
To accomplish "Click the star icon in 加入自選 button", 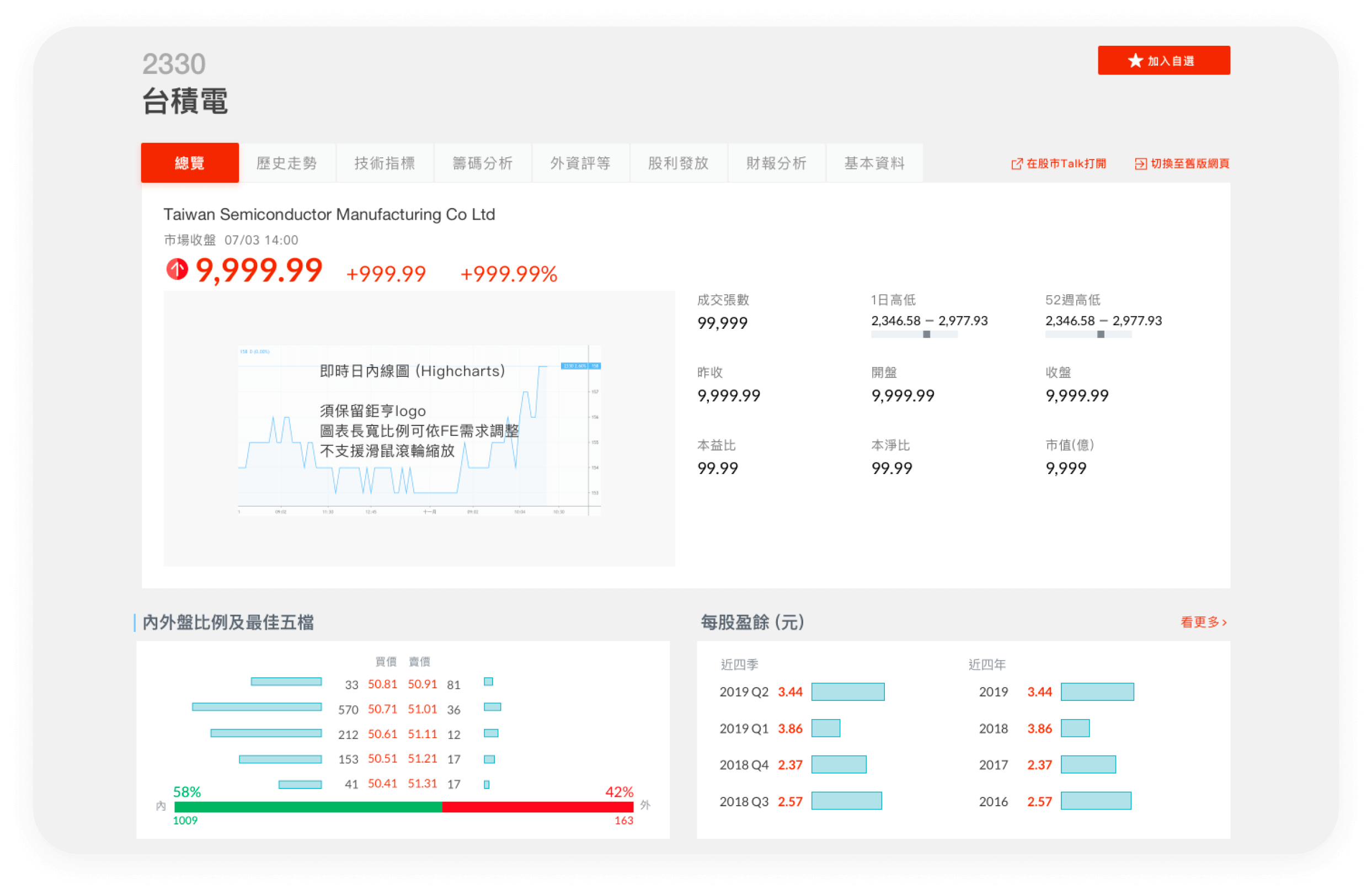I will (1135, 61).
